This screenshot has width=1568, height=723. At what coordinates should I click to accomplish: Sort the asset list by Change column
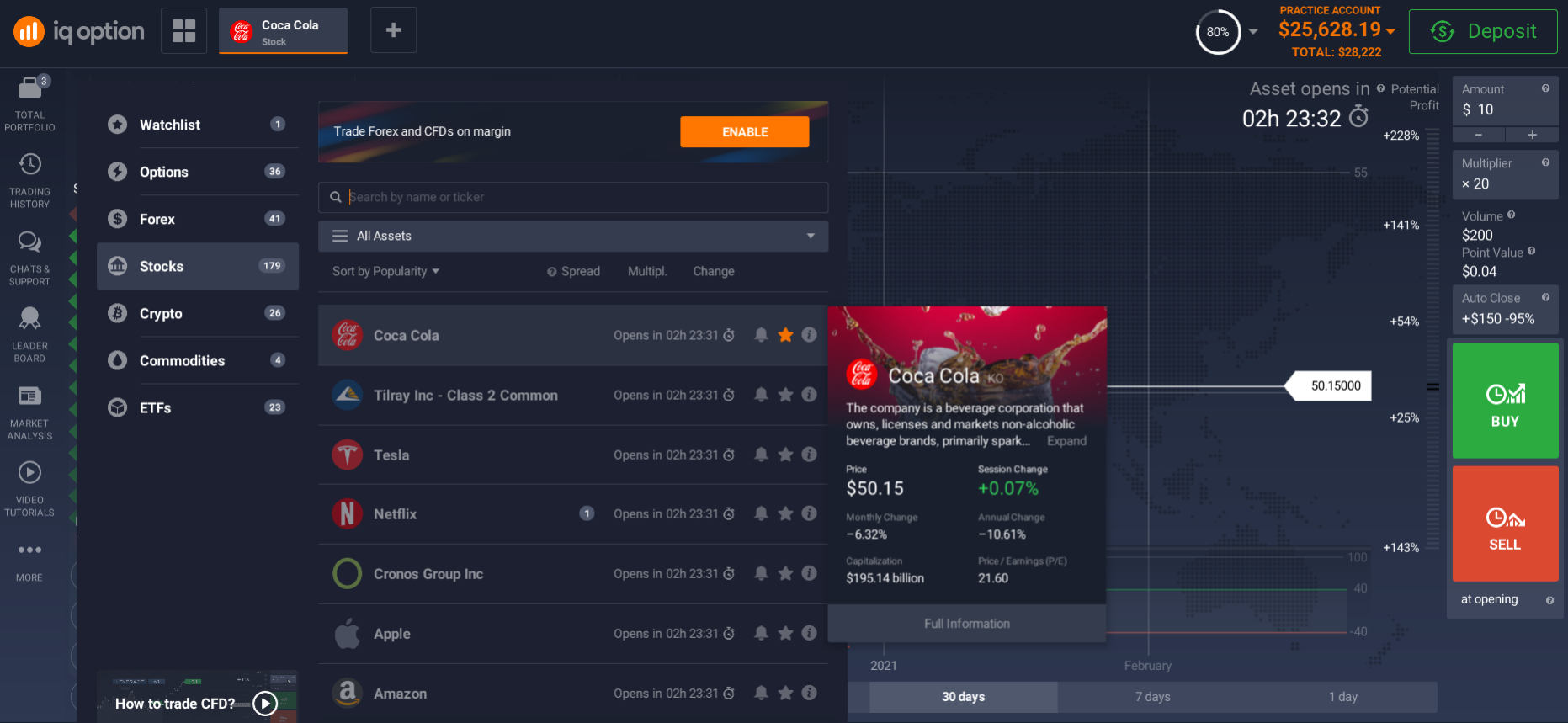(x=714, y=271)
